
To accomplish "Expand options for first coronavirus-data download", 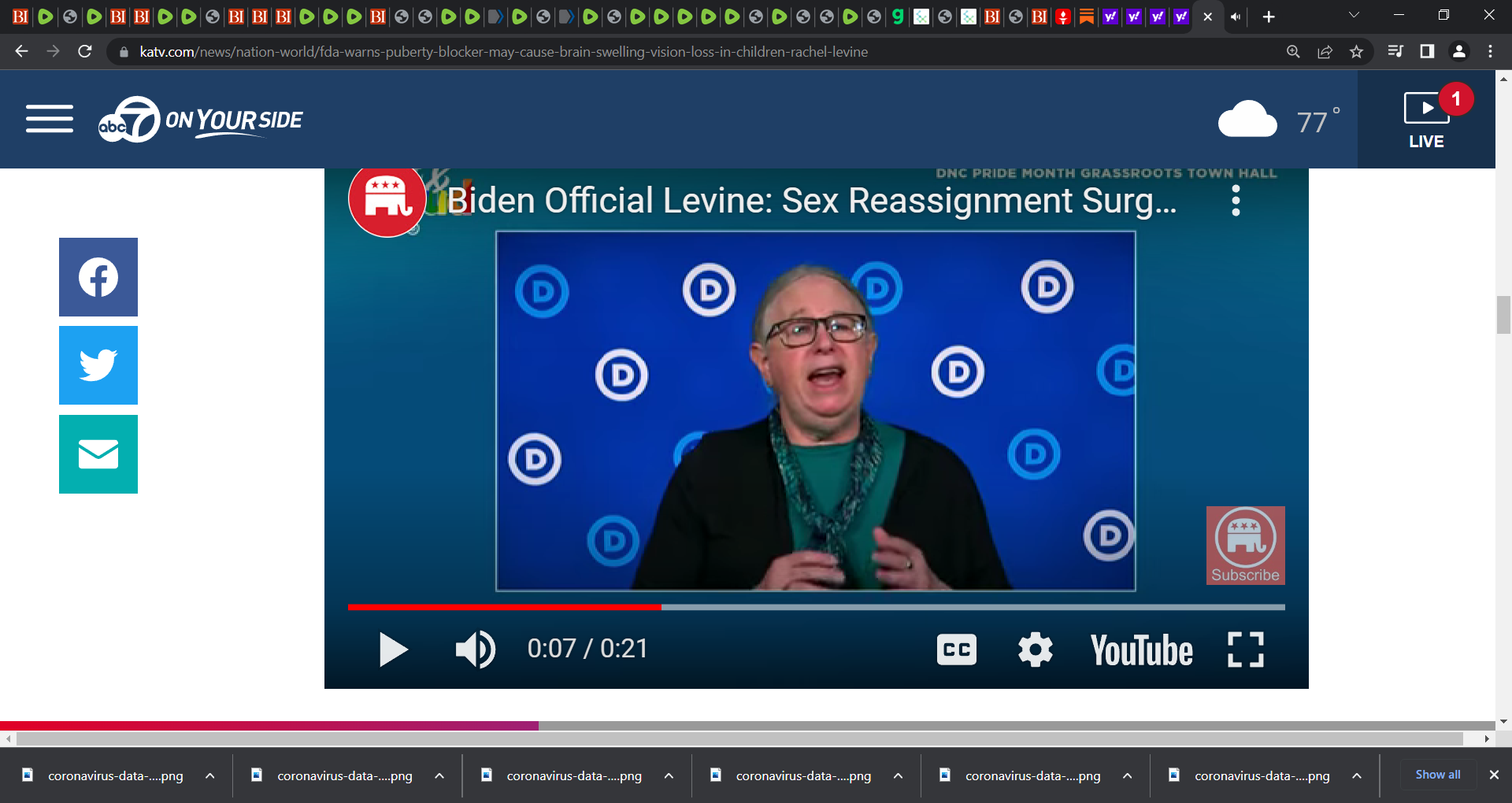I will (209, 775).
